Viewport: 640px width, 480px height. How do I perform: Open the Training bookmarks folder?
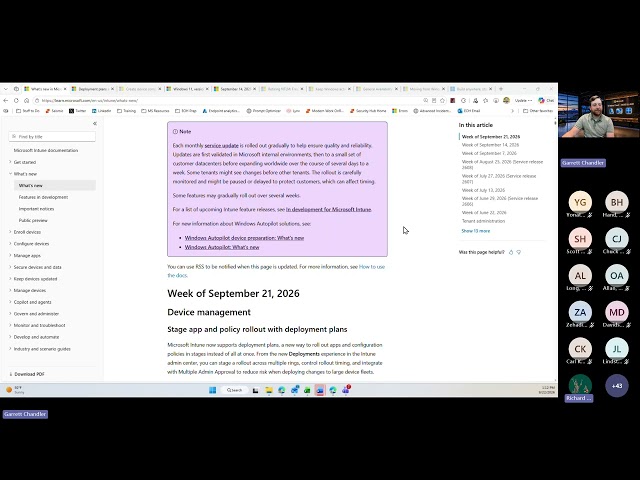[126, 111]
